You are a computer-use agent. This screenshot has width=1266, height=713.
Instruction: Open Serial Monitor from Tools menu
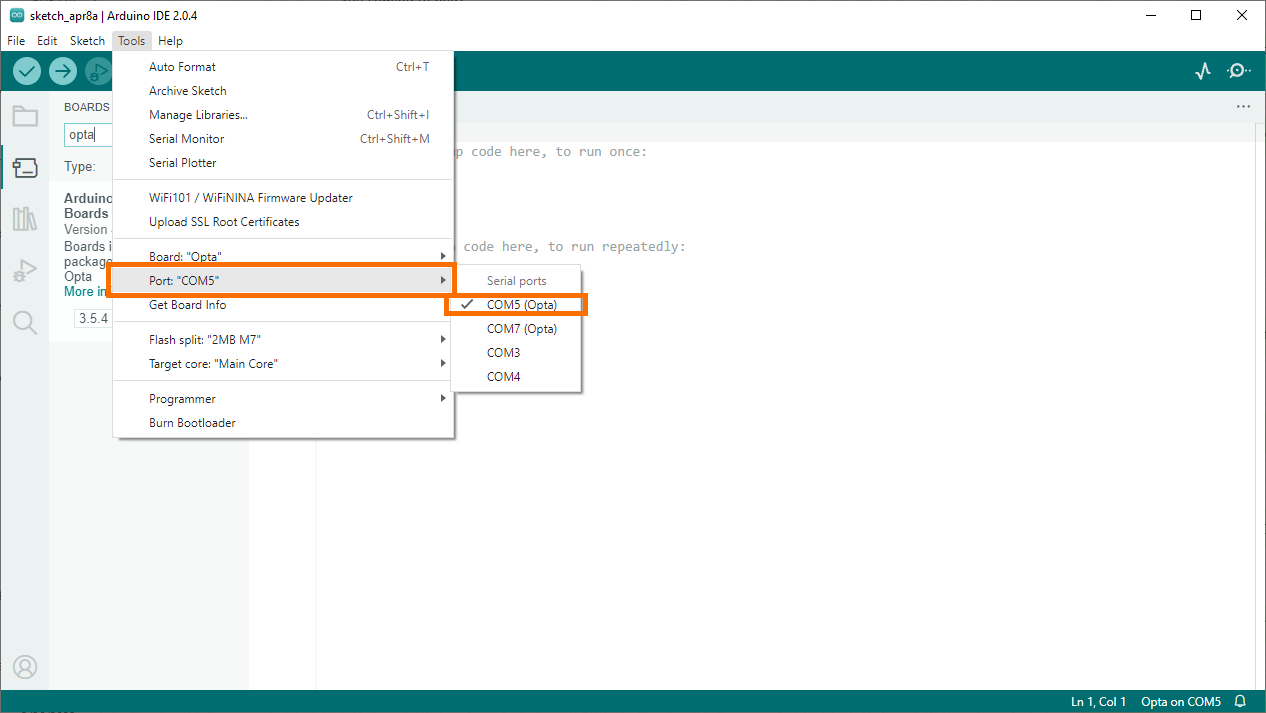(284, 139)
